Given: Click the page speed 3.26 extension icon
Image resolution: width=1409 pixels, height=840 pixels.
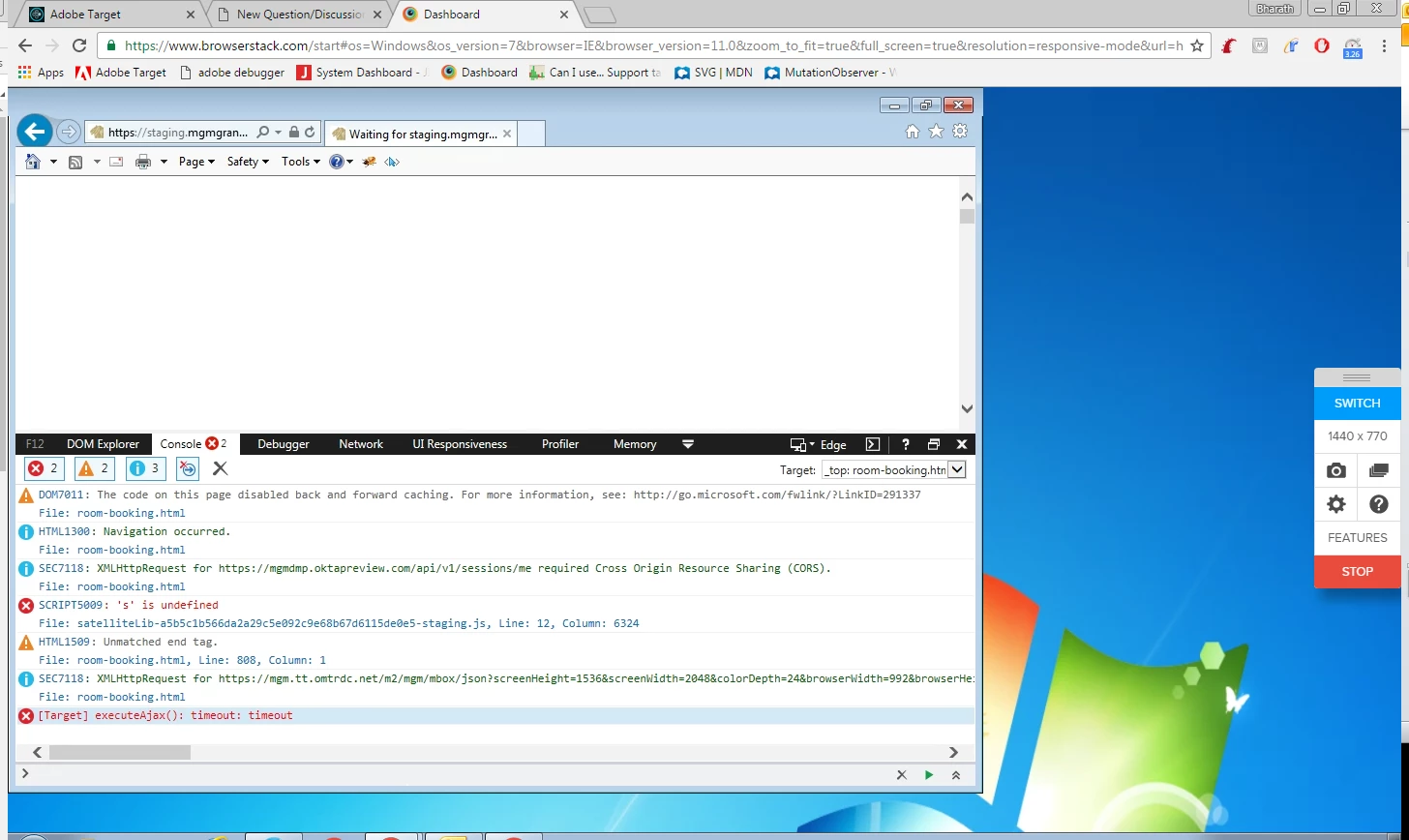Looking at the screenshot, I should pyautogui.click(x=1353, y=46).
